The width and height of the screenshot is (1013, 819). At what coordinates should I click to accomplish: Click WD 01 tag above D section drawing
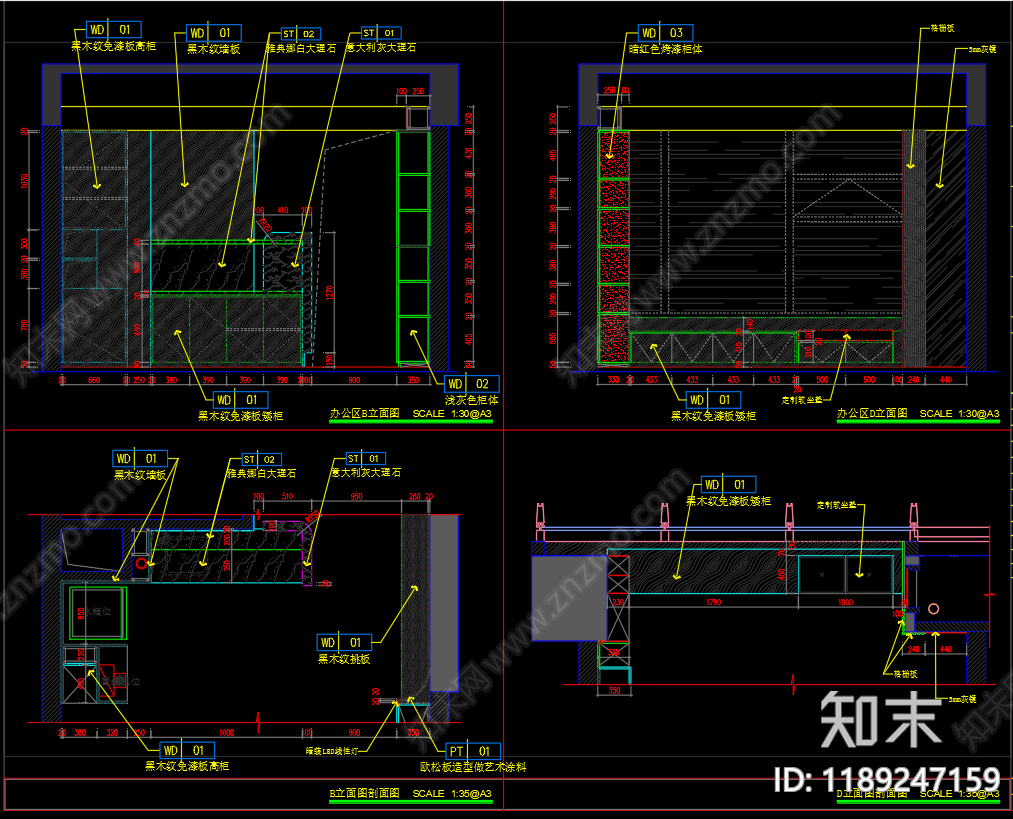pyautogui.click(x=728, y=484)
